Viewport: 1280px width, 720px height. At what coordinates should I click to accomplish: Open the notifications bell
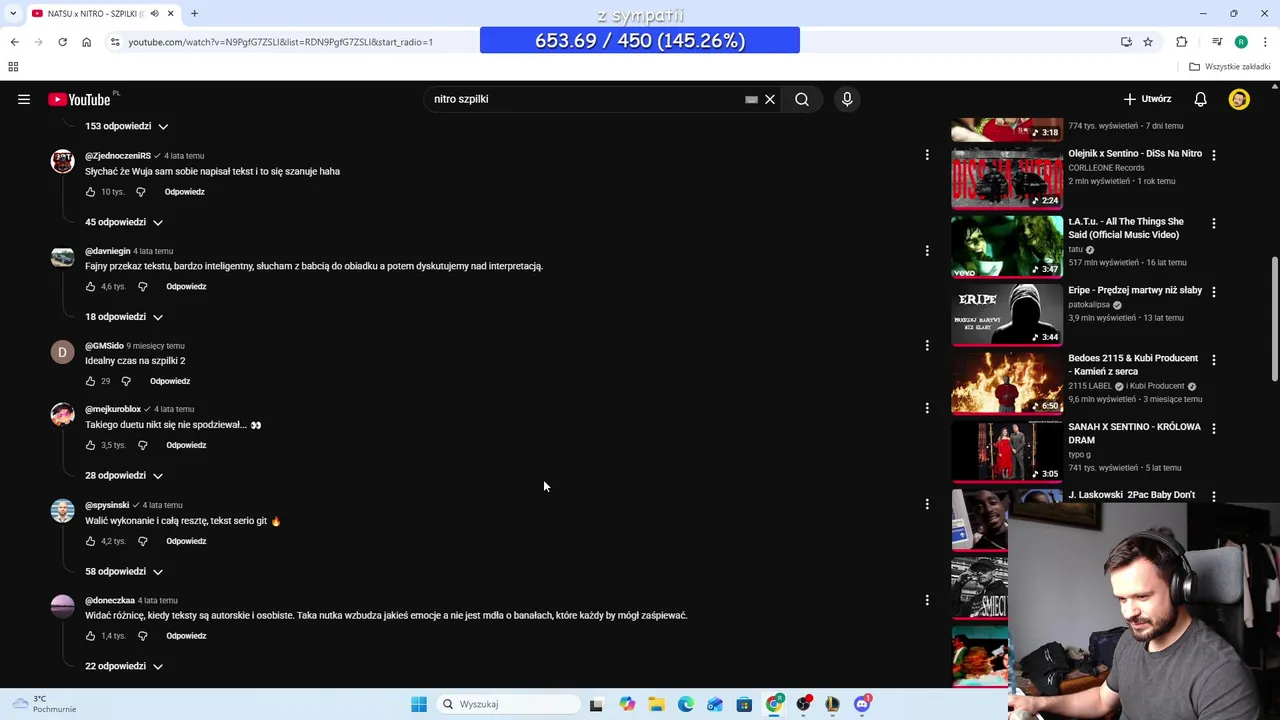point(1200,99)
